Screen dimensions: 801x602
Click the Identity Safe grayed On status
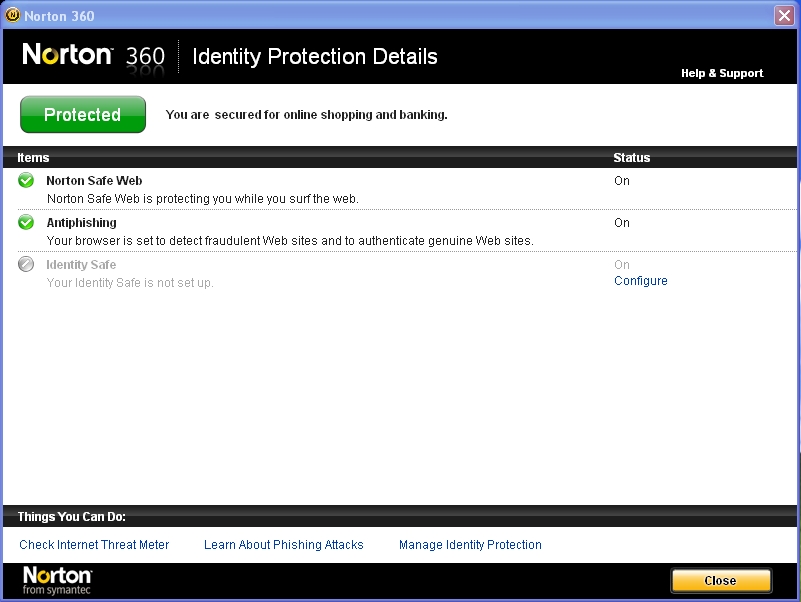(x=622, y=265)
